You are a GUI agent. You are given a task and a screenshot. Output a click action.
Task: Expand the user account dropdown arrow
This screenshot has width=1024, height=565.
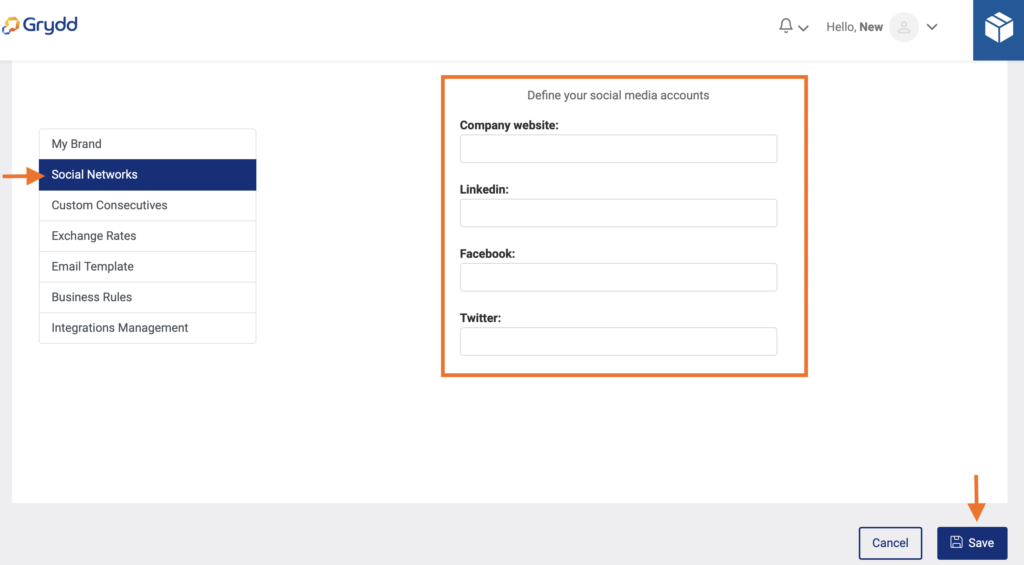coord(932,27)
